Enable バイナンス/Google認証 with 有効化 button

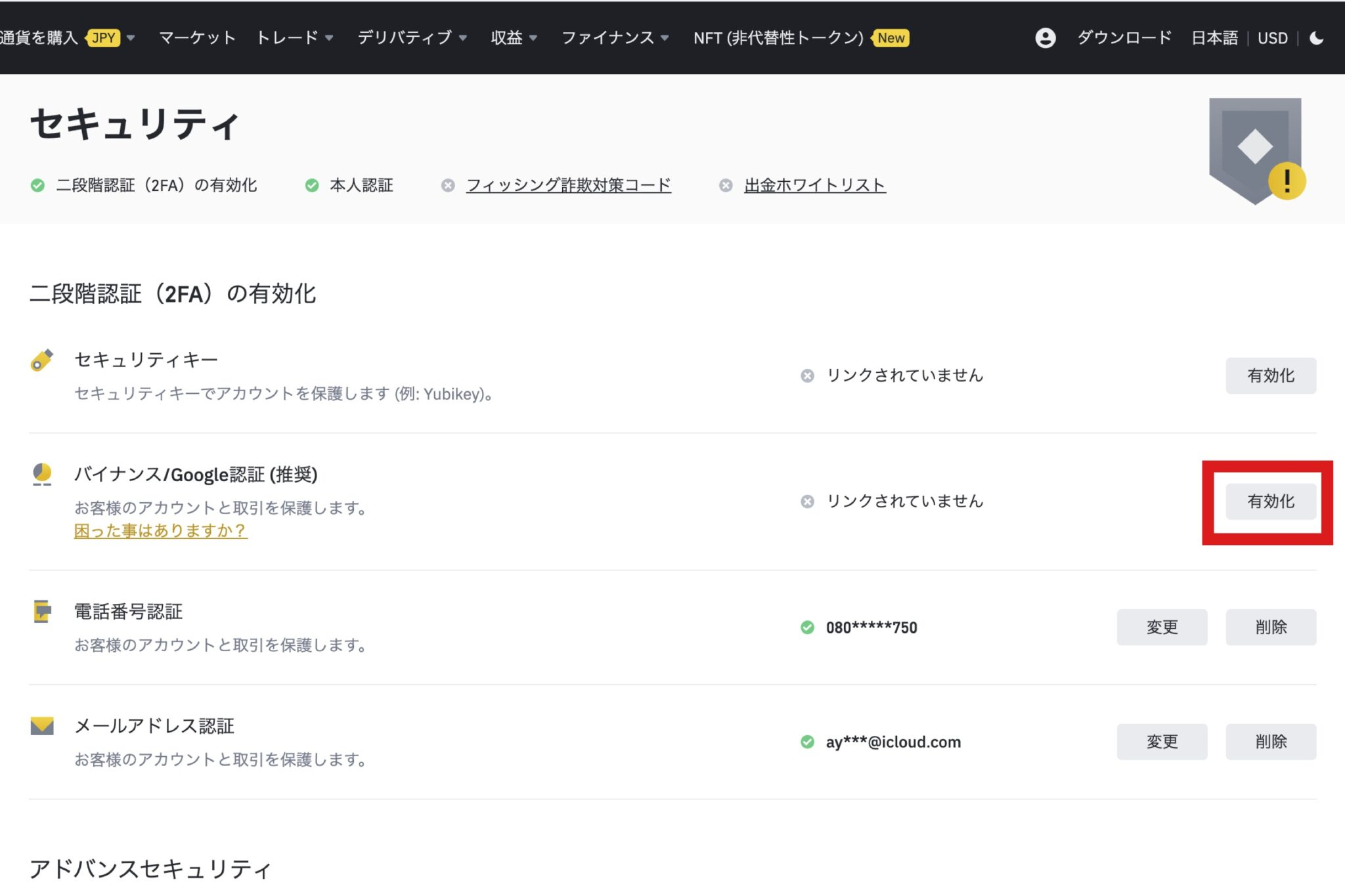(x=1271, y=501)
